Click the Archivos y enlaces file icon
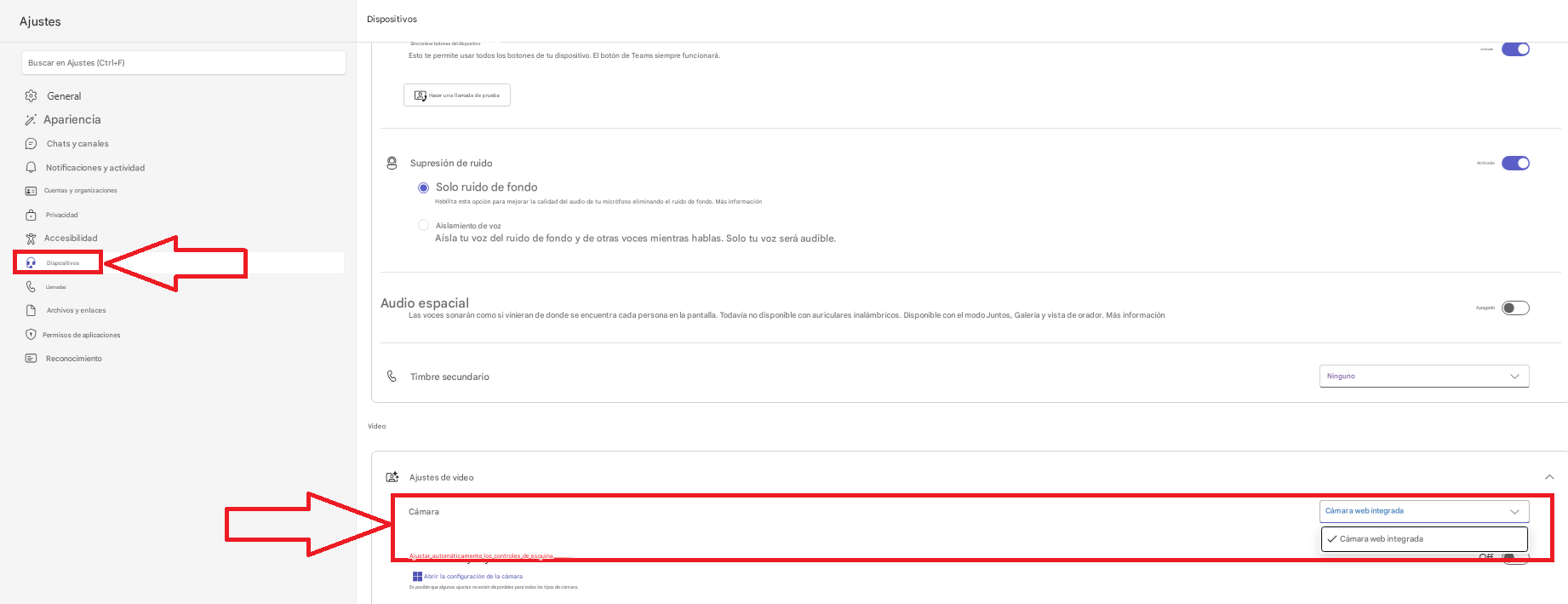 point(31,310)
